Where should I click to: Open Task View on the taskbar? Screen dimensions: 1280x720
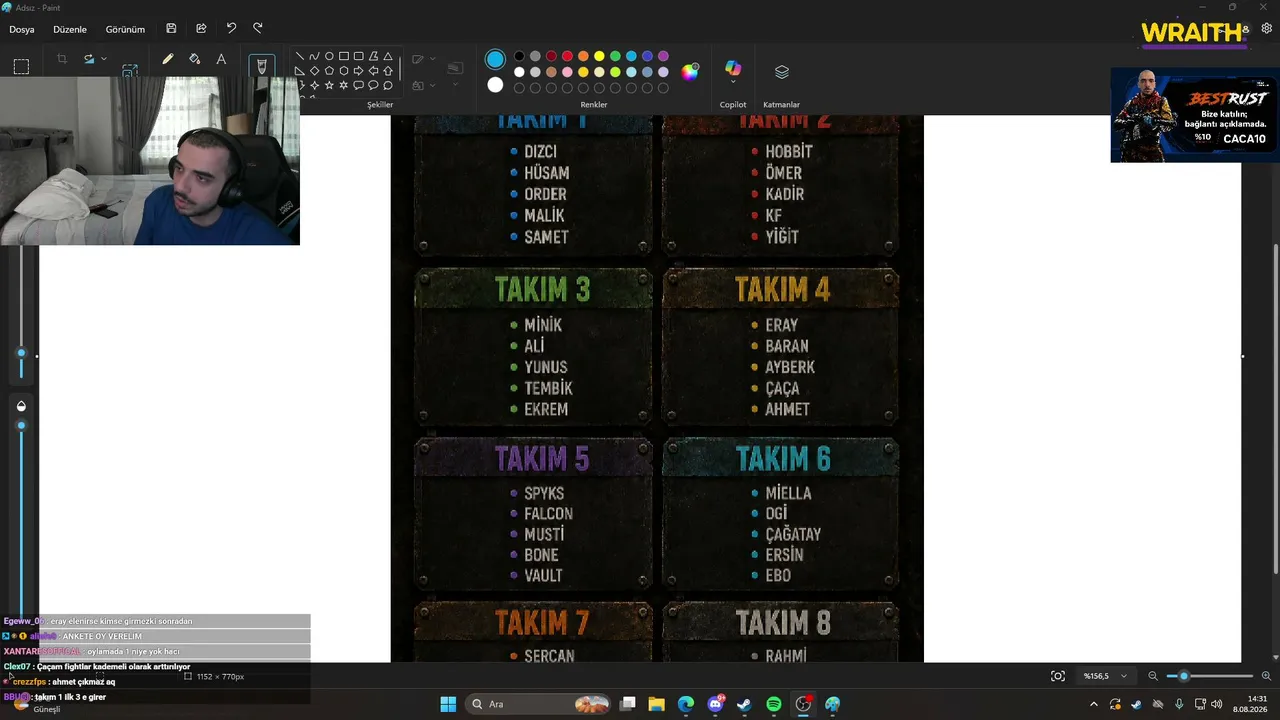coord(628,704)
